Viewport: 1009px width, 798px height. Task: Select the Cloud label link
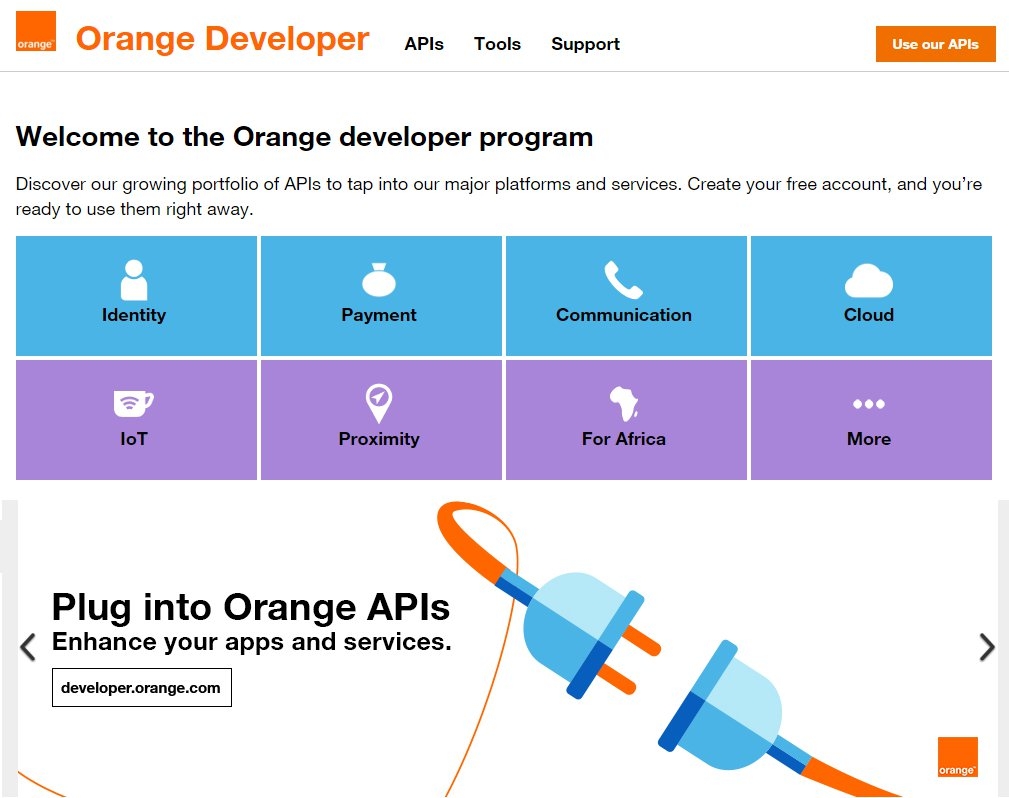[869, 315]
